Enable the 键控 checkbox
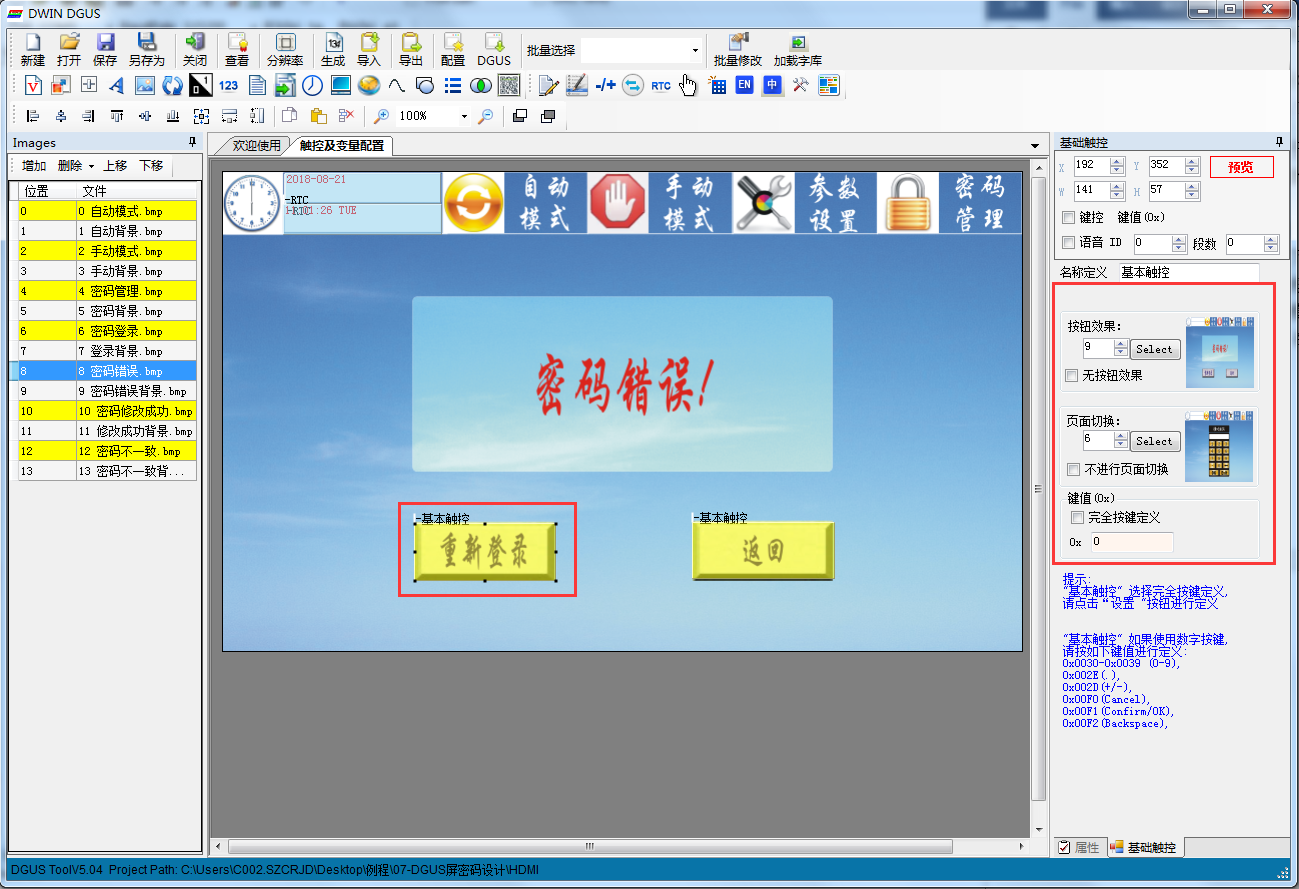Screen dimensions: 1299x889 tap(1068, 217)
